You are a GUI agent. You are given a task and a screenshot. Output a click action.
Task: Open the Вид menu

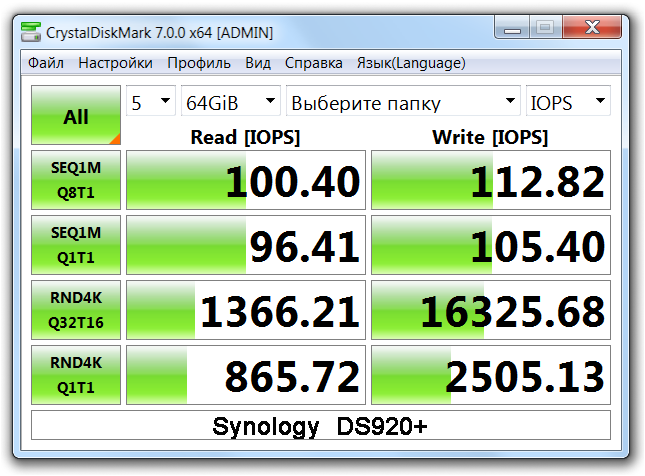pos(258,63)
